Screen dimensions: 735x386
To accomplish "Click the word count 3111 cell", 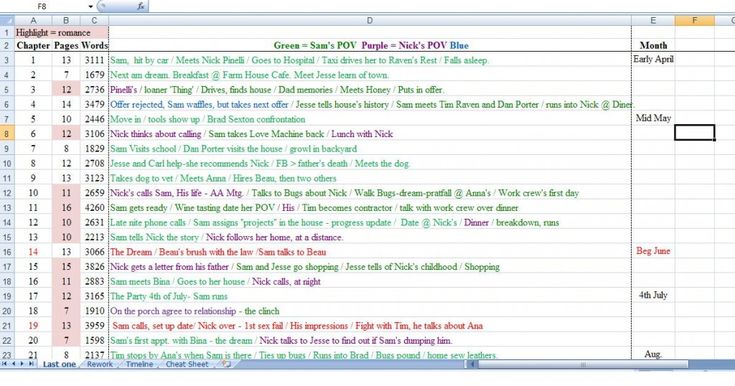I will (x=94, y=60).
